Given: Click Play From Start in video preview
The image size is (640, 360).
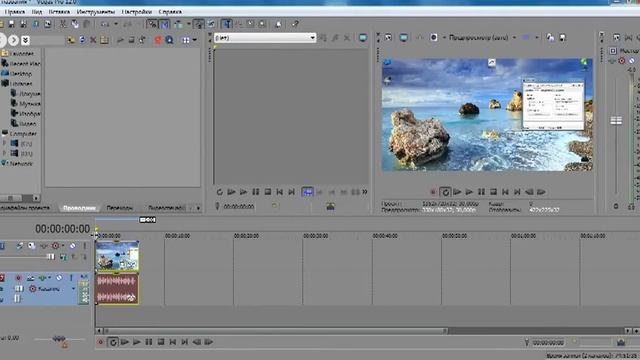Looking at the screenshot, I should pos(457,192).
